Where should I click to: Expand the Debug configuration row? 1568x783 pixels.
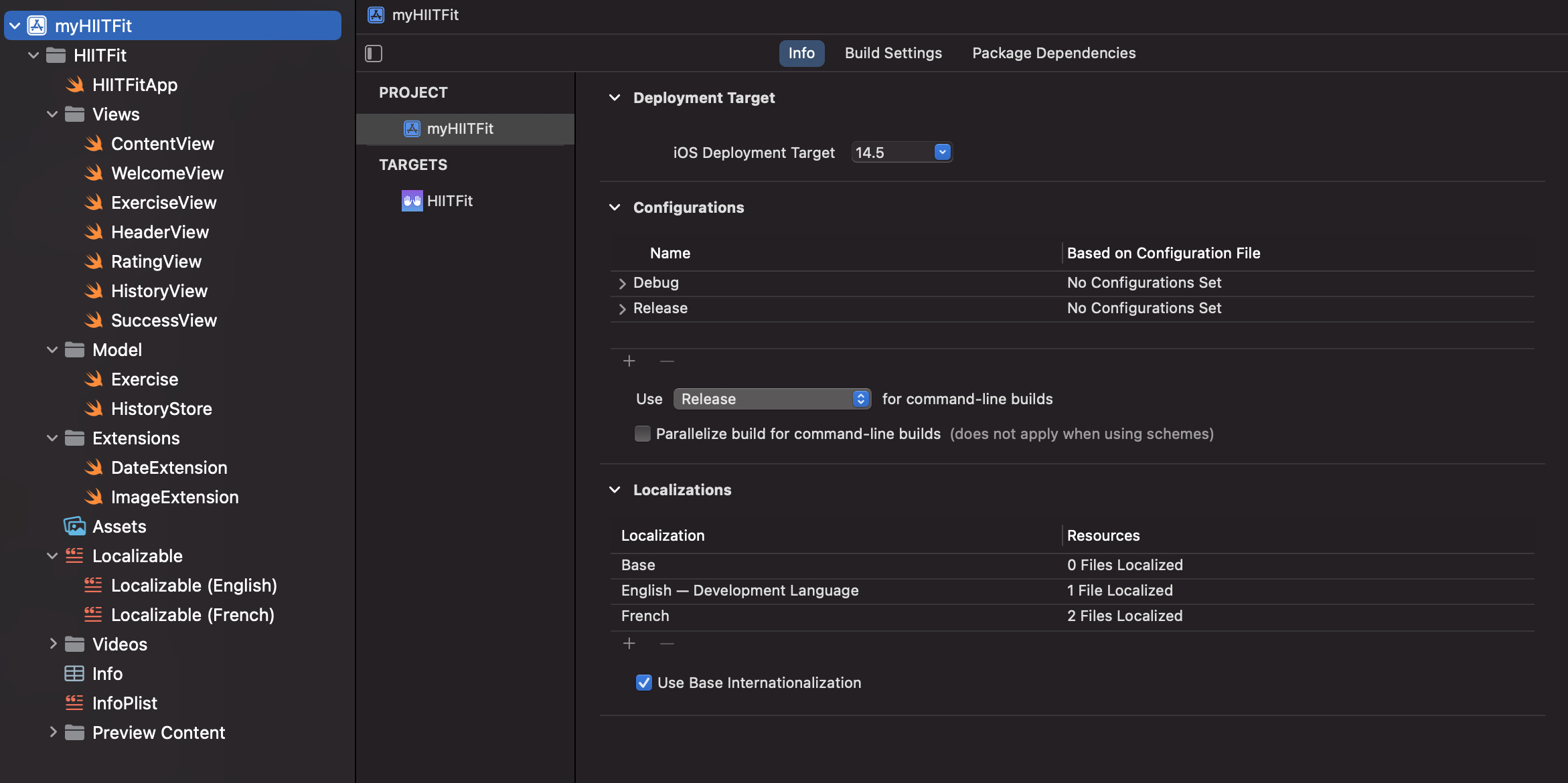coord(623,283)
